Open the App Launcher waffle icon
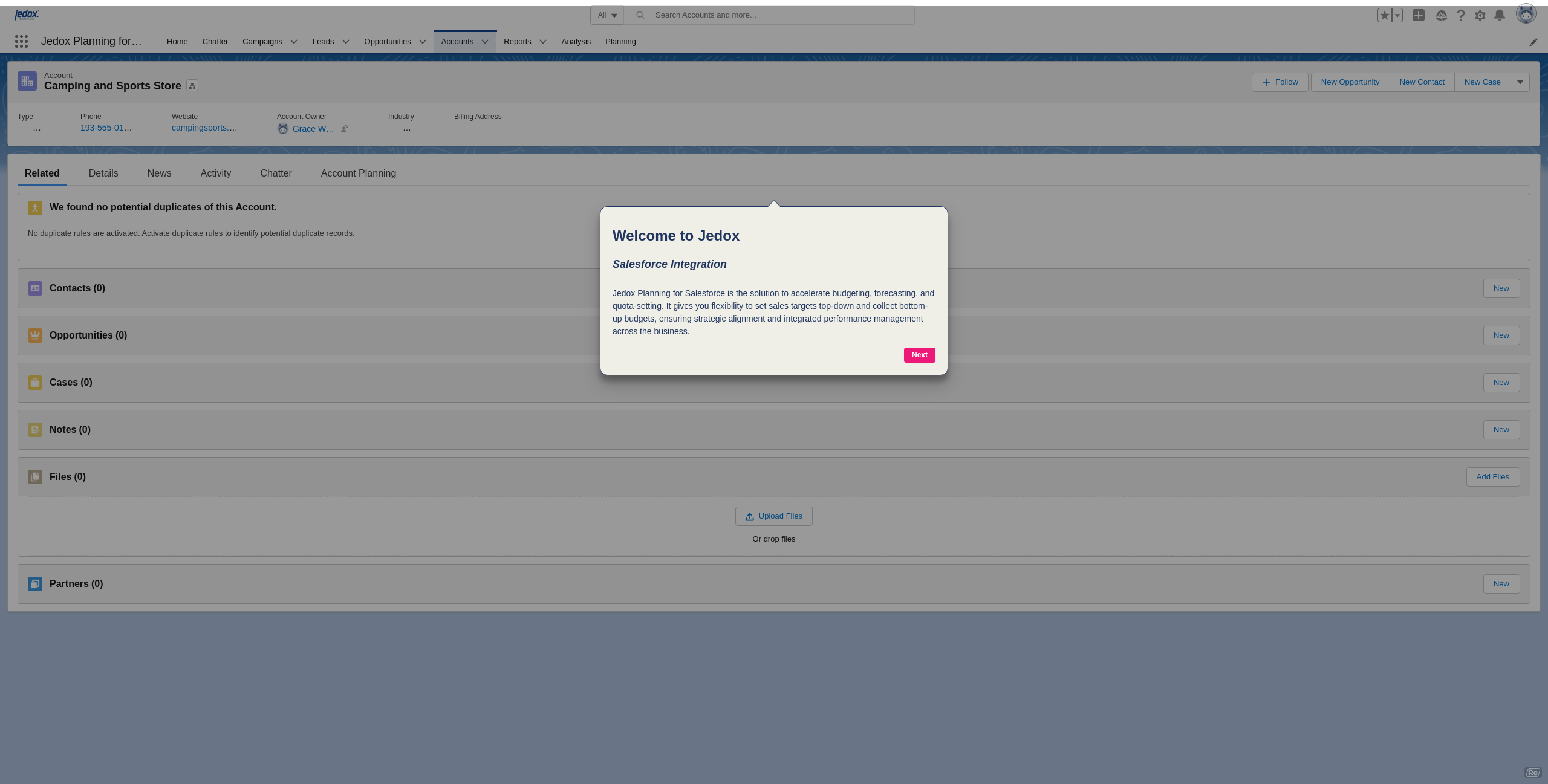 21,41
